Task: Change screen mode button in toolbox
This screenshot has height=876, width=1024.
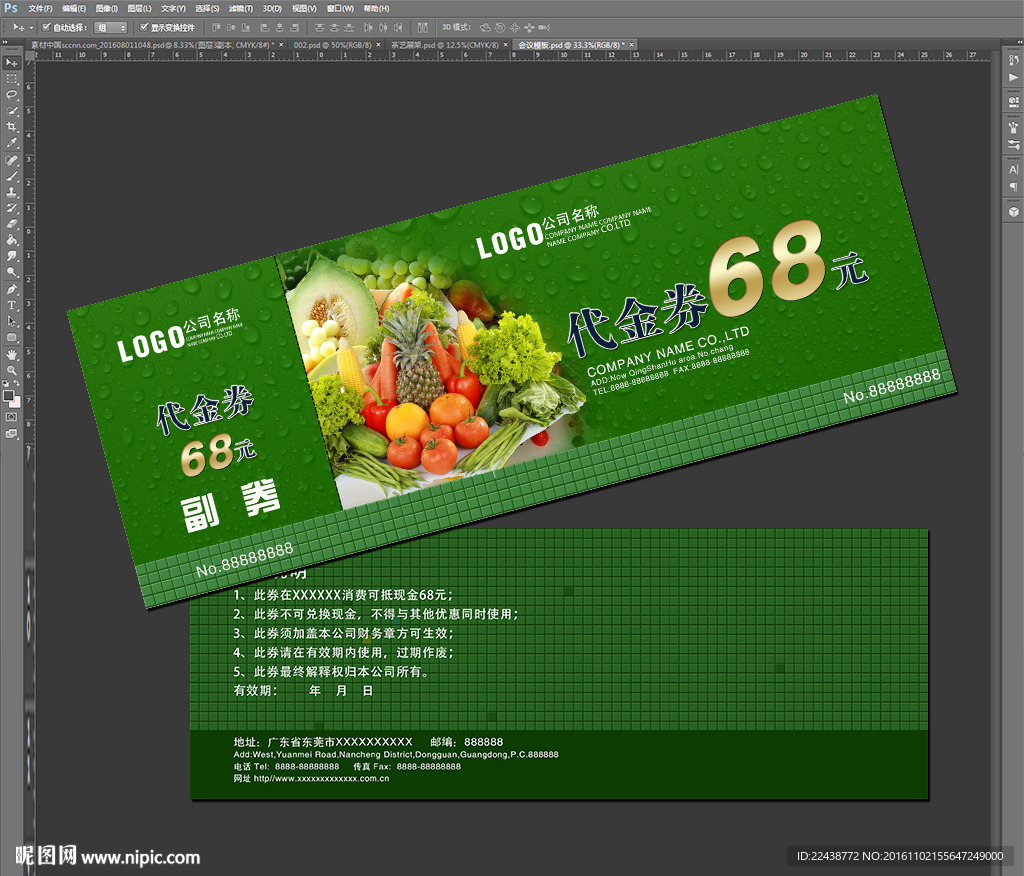Action: pyautogui.click(x=12, y=433)
